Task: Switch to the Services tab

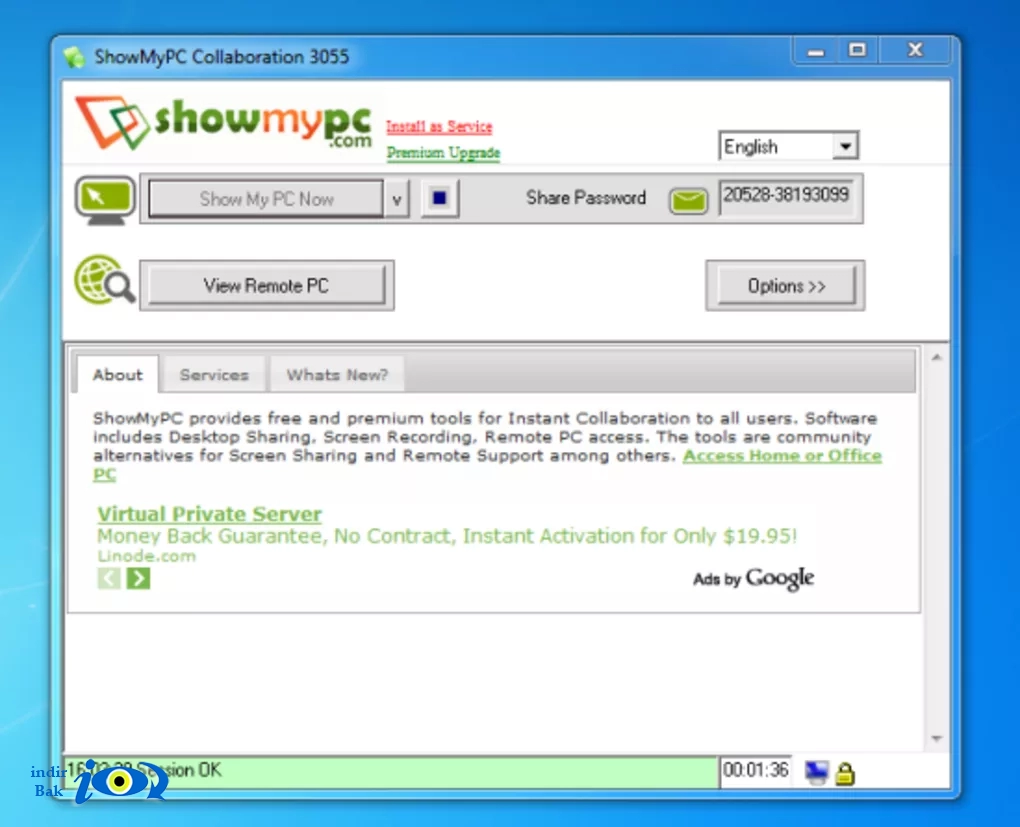Action: pos(214,375)
